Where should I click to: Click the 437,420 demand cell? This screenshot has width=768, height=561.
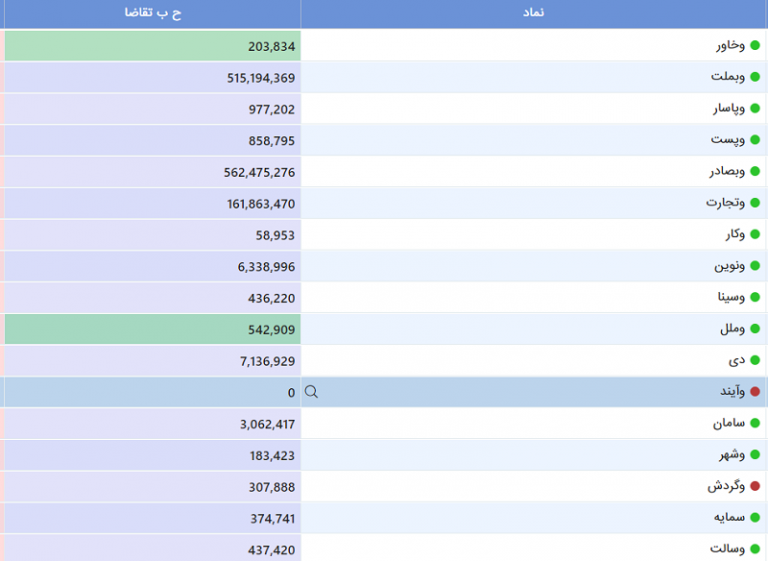point(152,548)
